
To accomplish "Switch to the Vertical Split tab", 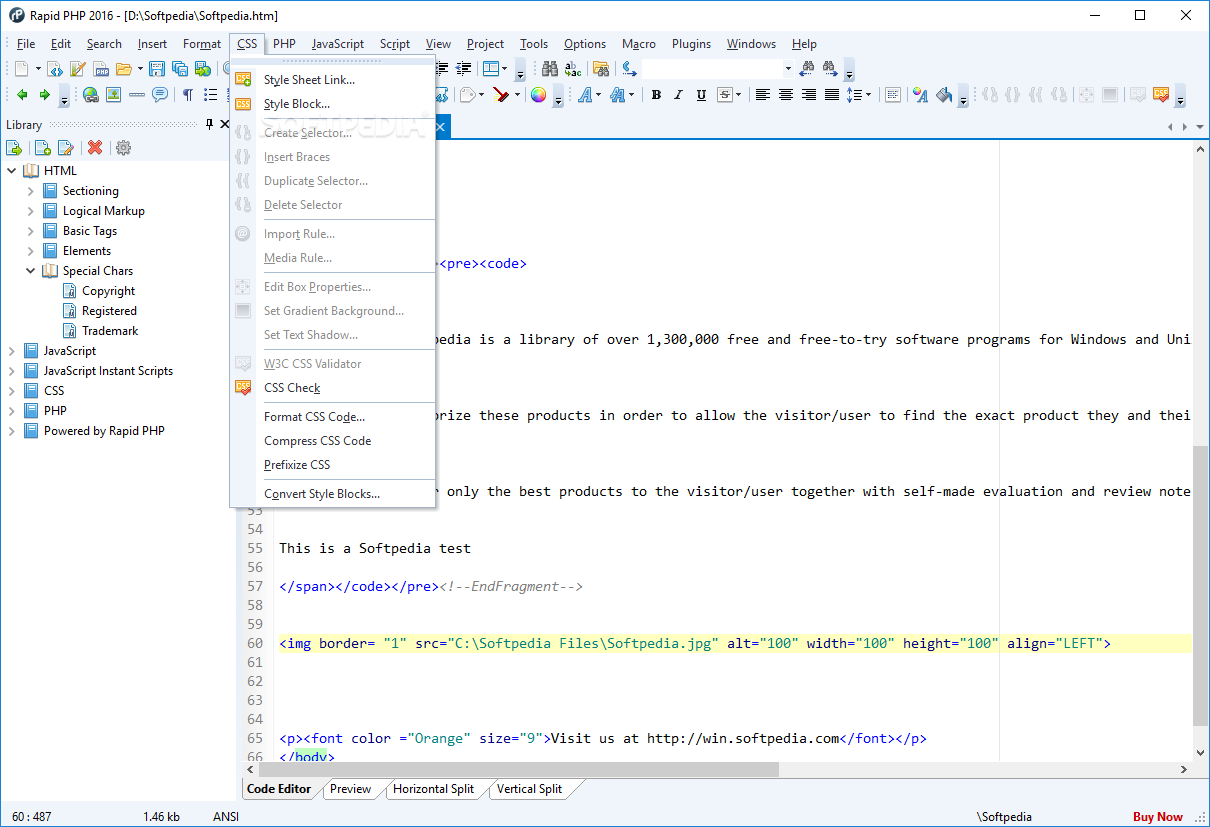I will tap(529, 789).
